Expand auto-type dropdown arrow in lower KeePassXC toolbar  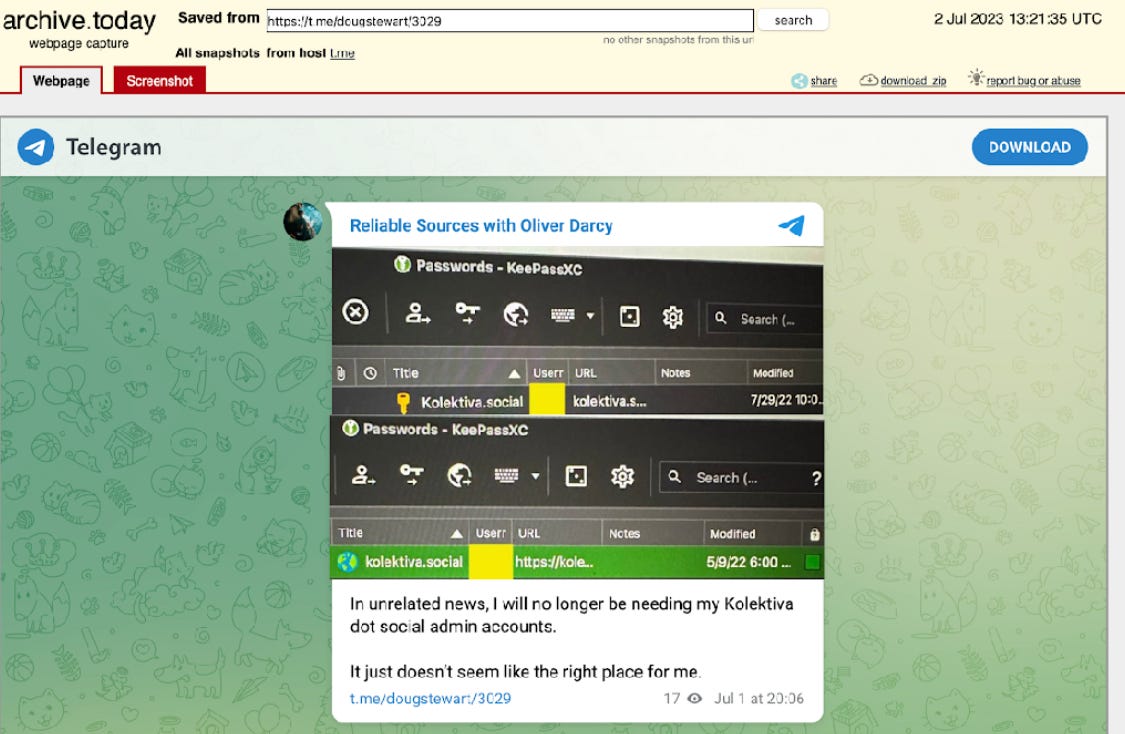535,476
